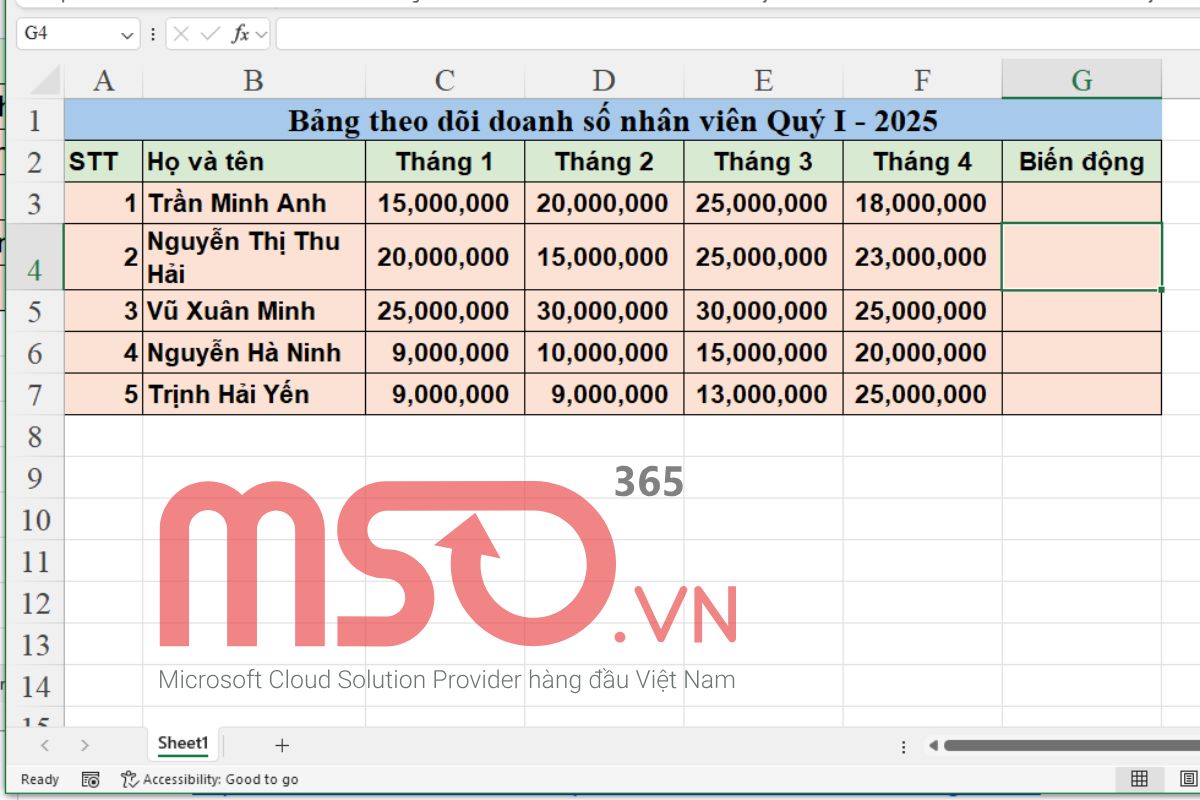This screenshot has width=1200, height=800.
Task: Switch to Normal view icon
Action: tap(1139, 779)
